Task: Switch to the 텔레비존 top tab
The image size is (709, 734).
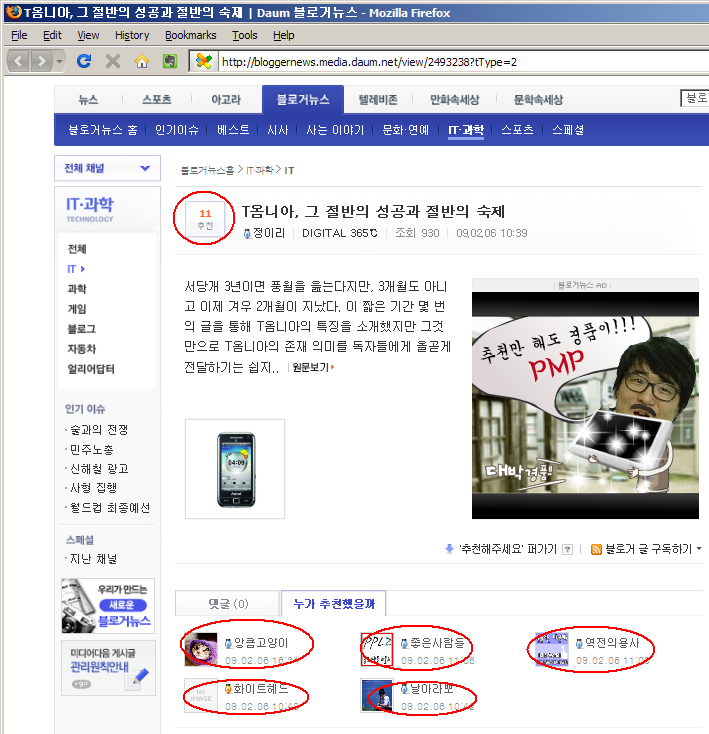Action: coord(378,99)
